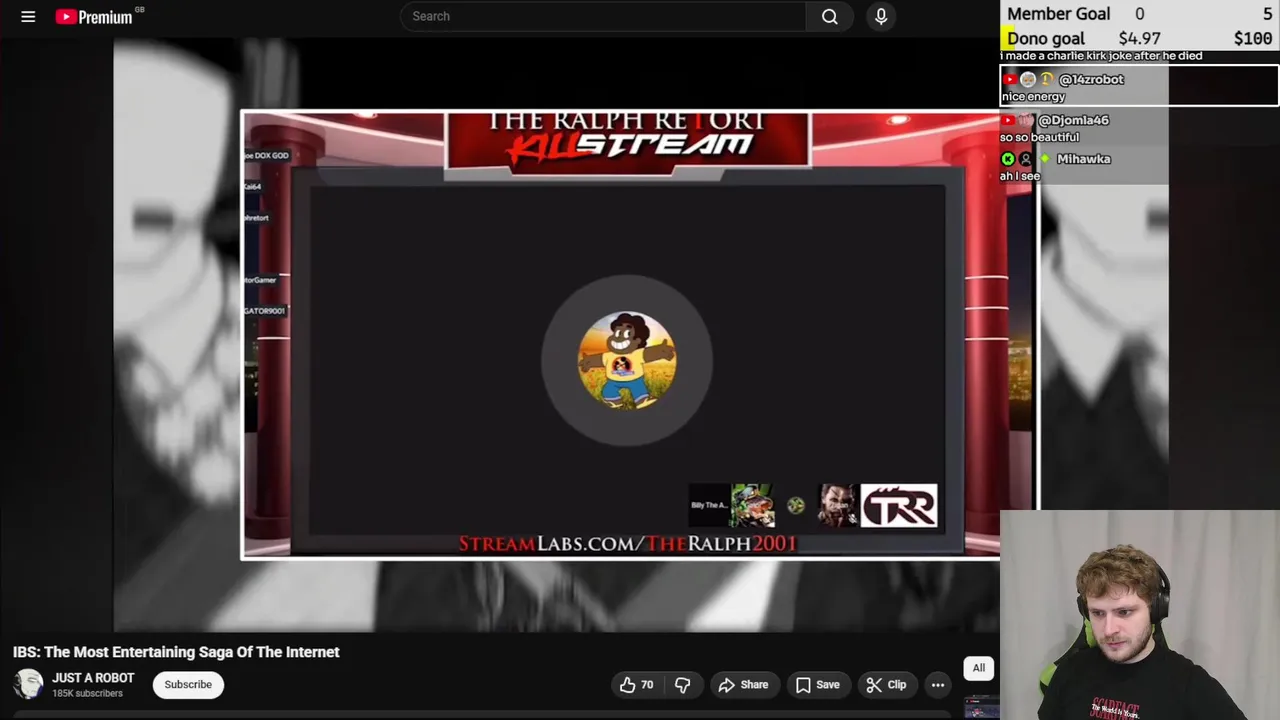Open JUST A ROBOT channel avatar
1280x720 pixels.
28,685
